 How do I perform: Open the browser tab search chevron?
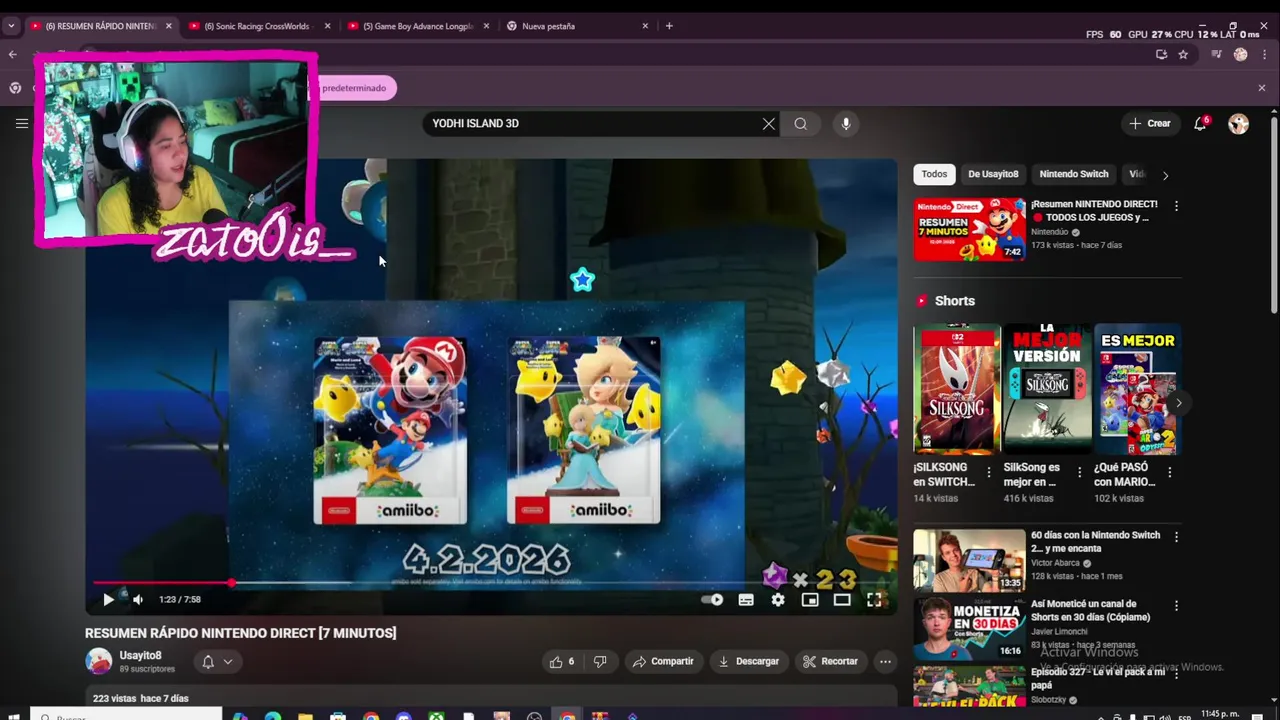[11, 26]
